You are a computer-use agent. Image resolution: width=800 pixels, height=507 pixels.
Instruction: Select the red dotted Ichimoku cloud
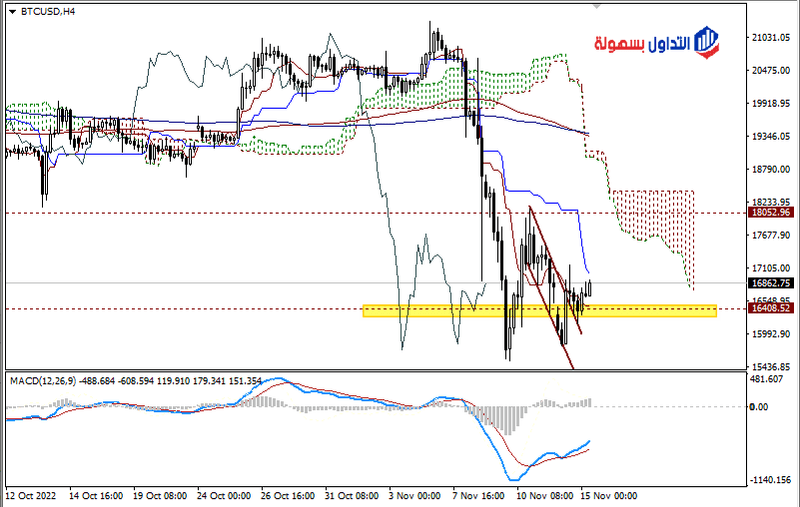pos(650,215)
